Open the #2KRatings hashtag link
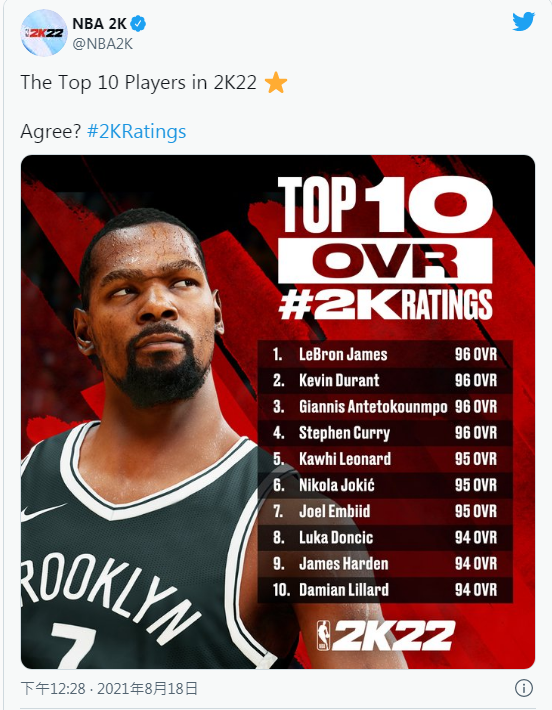Screen dimensions: 552x710 (x=136, y=131)
